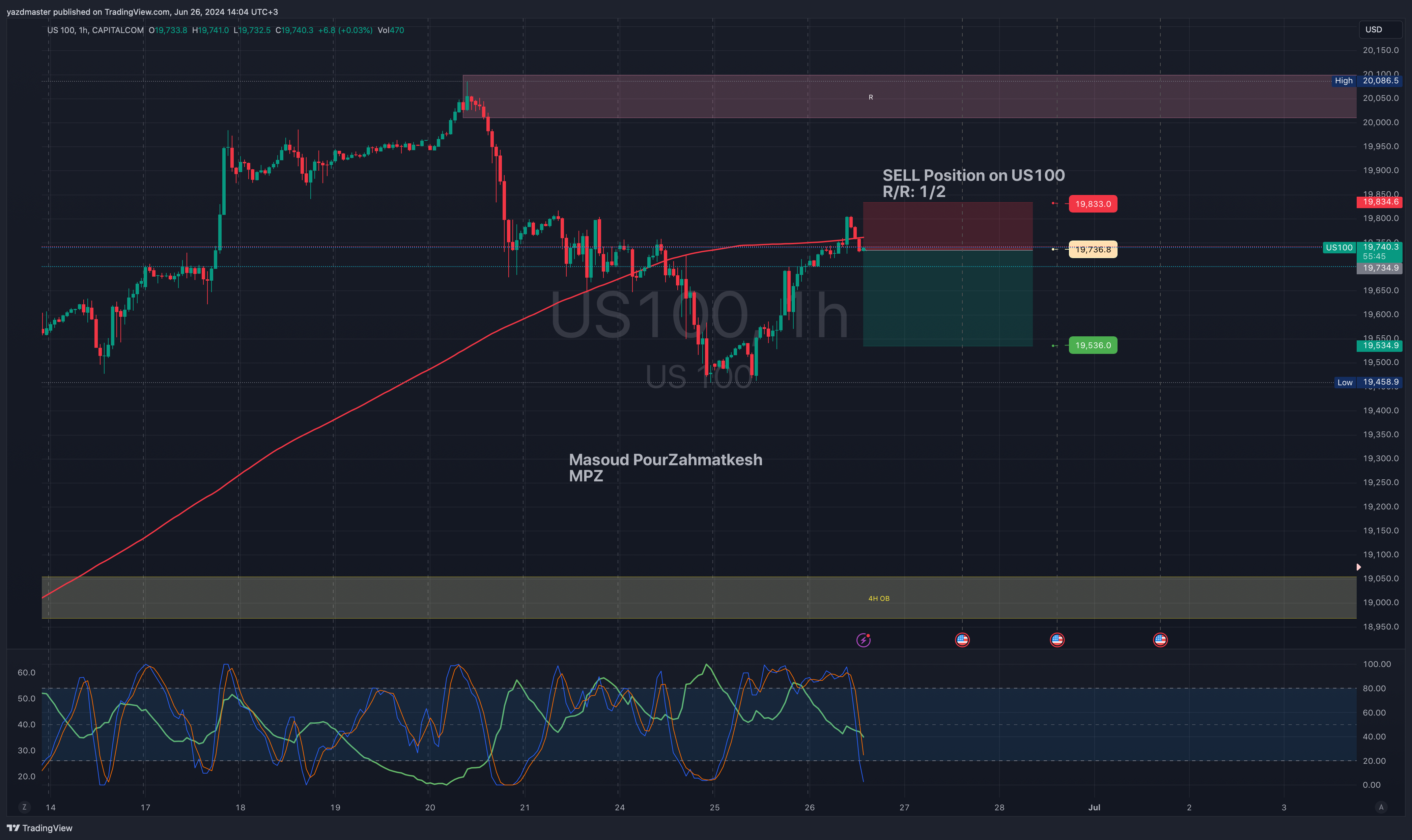Click the US flag event near 28
This screenshot has width=1412, height=840.
click(1056, 640)
